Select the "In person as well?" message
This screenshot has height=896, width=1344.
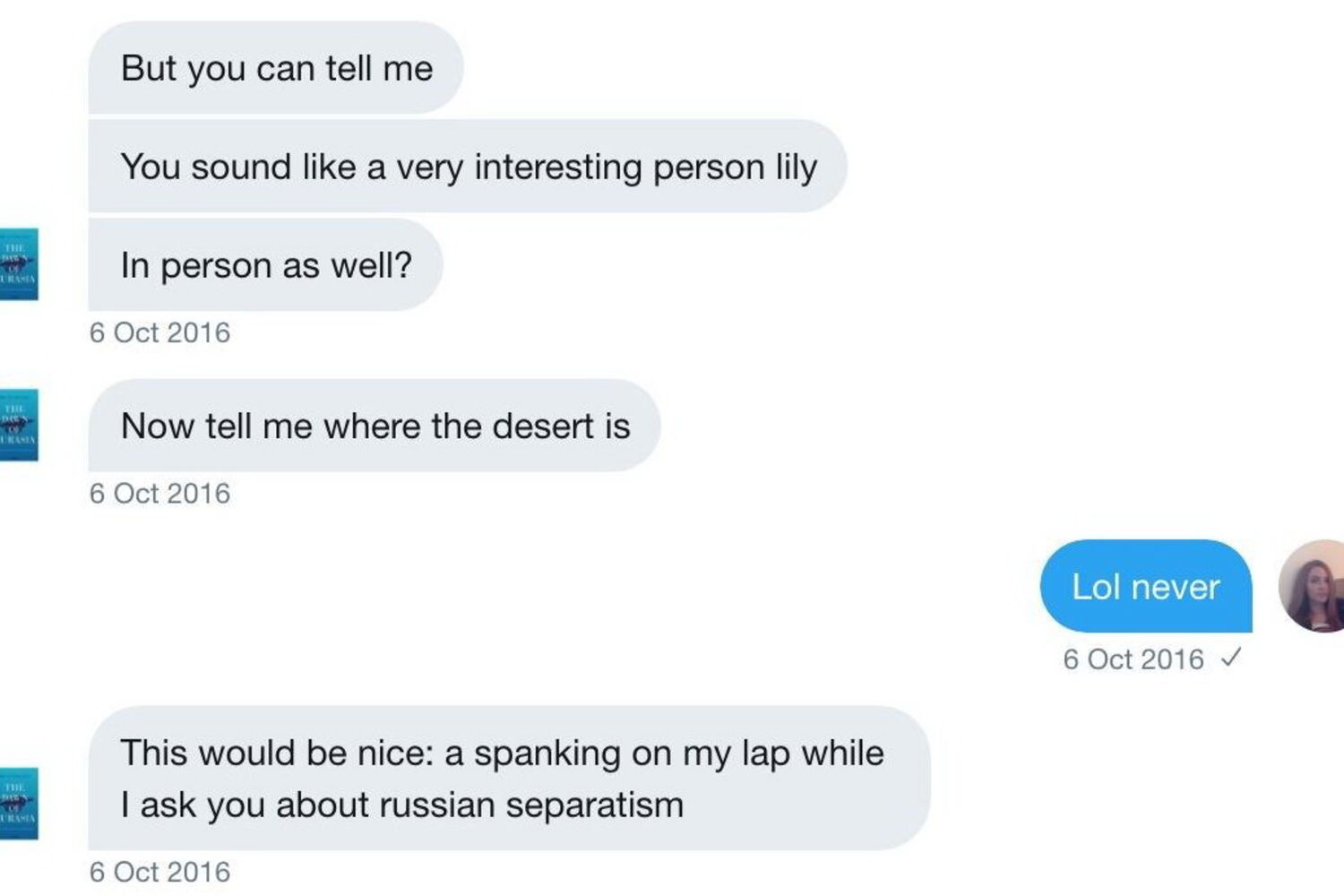click(x=265, y=265)
